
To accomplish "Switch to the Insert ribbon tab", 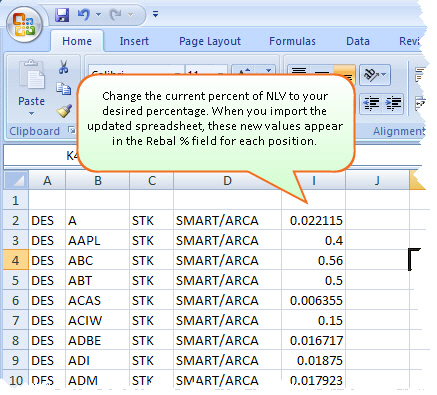I will point(134,41).
